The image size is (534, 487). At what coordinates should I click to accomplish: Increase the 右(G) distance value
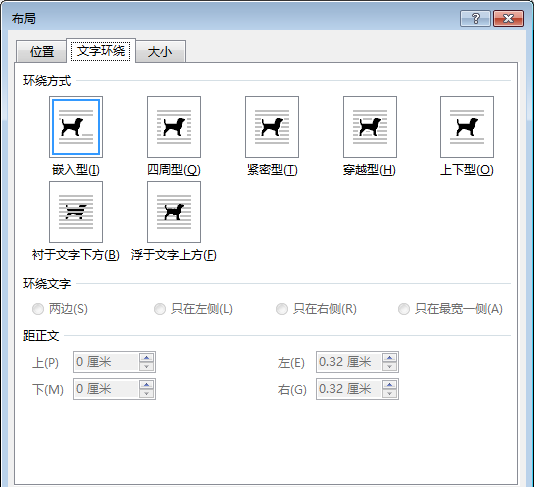point(390,384)
